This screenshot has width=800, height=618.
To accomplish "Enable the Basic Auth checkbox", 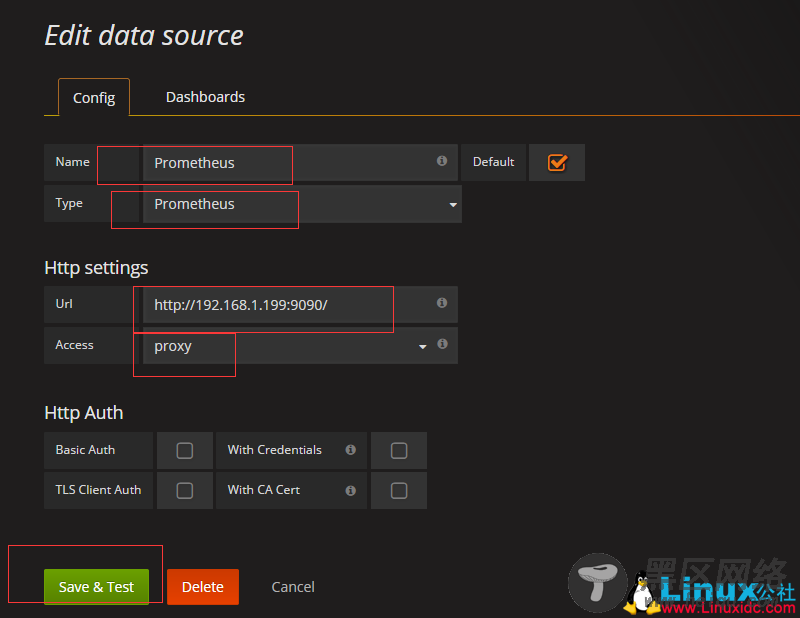I will [185, 451].
